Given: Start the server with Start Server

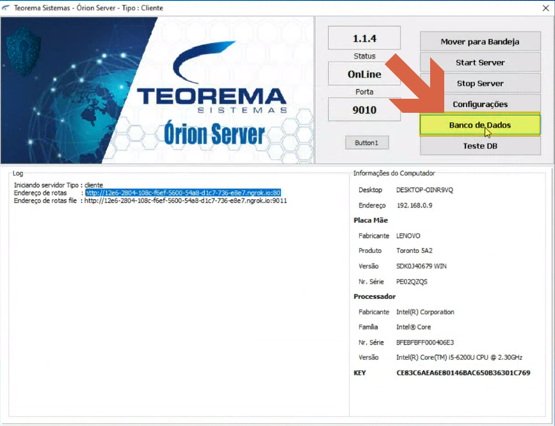Looking at the screenshot, I should (x=480, y=63).
